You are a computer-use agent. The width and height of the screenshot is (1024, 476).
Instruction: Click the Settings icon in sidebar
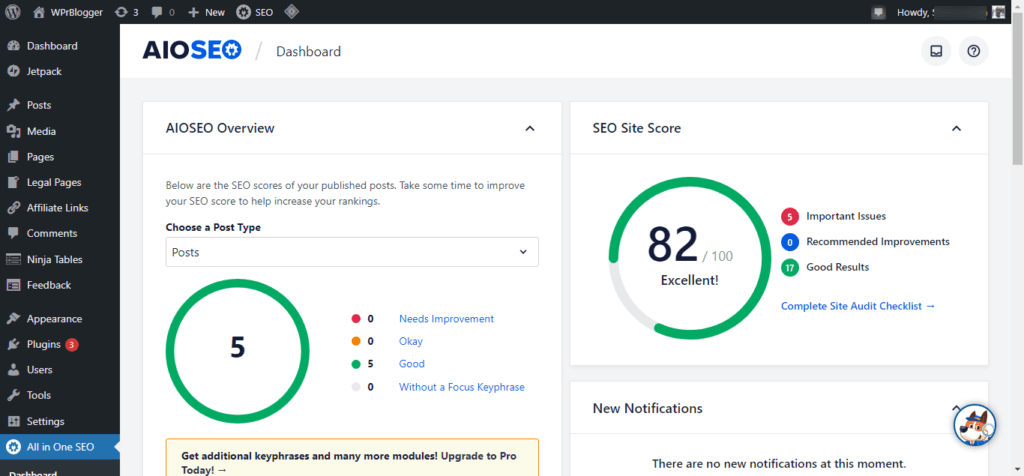point(13,421)
